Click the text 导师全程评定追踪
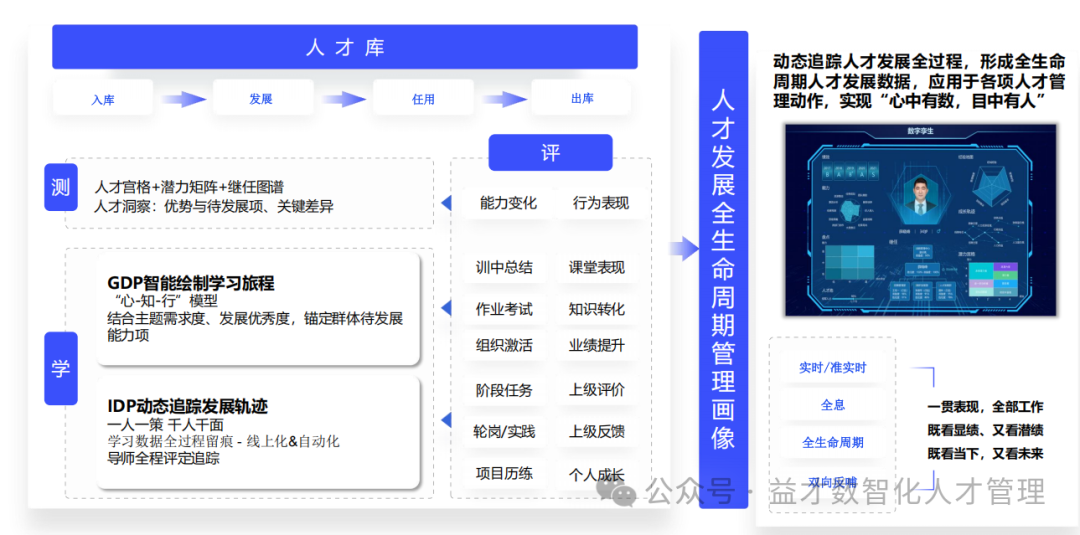Viewport: 1080px width, 535px height. point(164,458)
